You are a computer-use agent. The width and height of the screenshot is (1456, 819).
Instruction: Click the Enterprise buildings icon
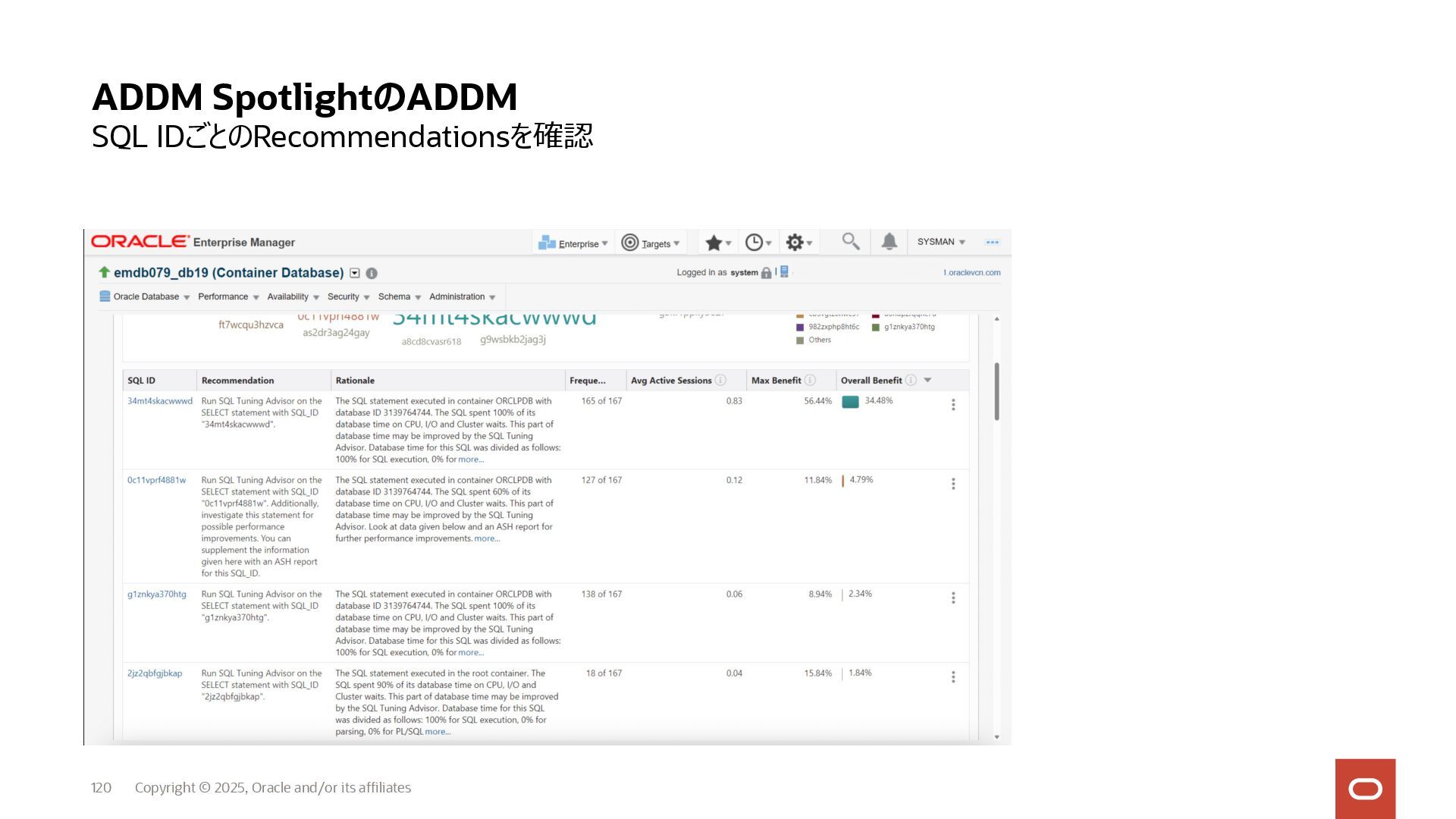[x=547, y=243]
